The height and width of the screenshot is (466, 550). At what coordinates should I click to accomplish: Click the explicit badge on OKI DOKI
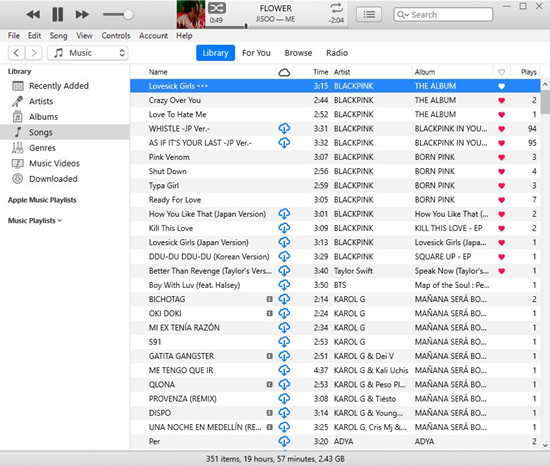click(x=269, y=313)
